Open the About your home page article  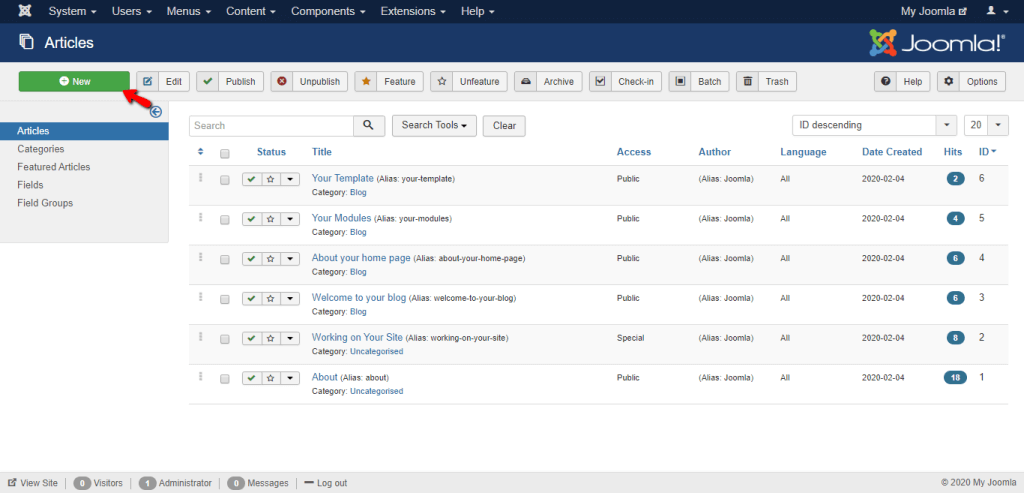[361, 258]
